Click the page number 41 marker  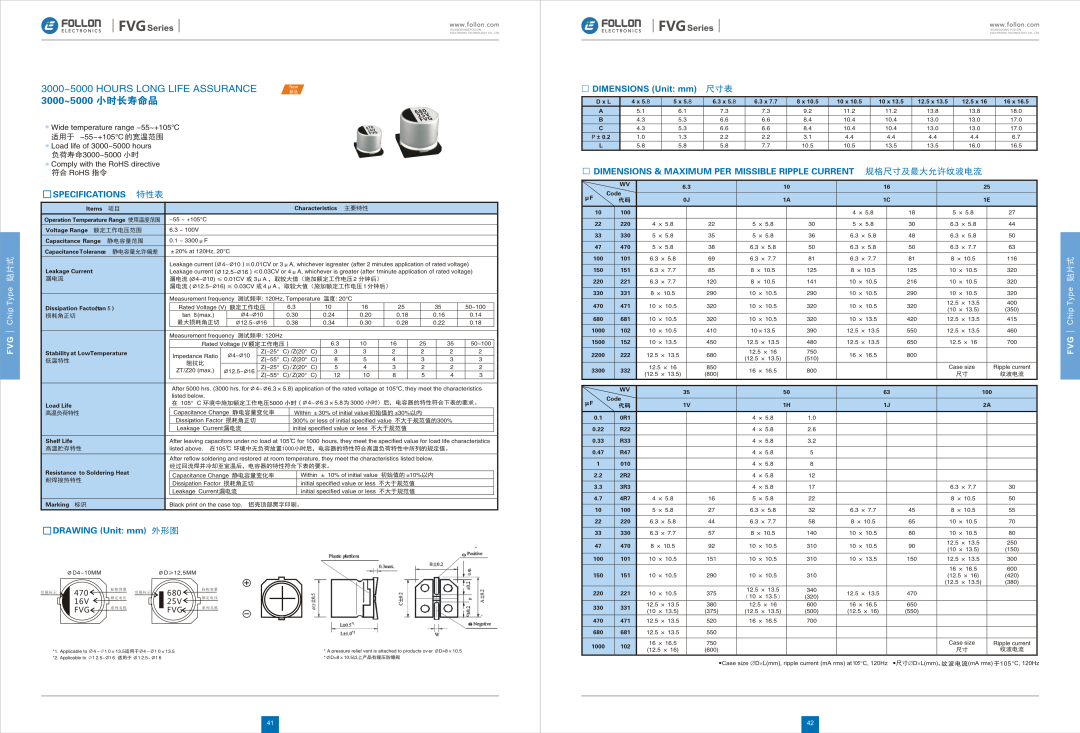270,723
